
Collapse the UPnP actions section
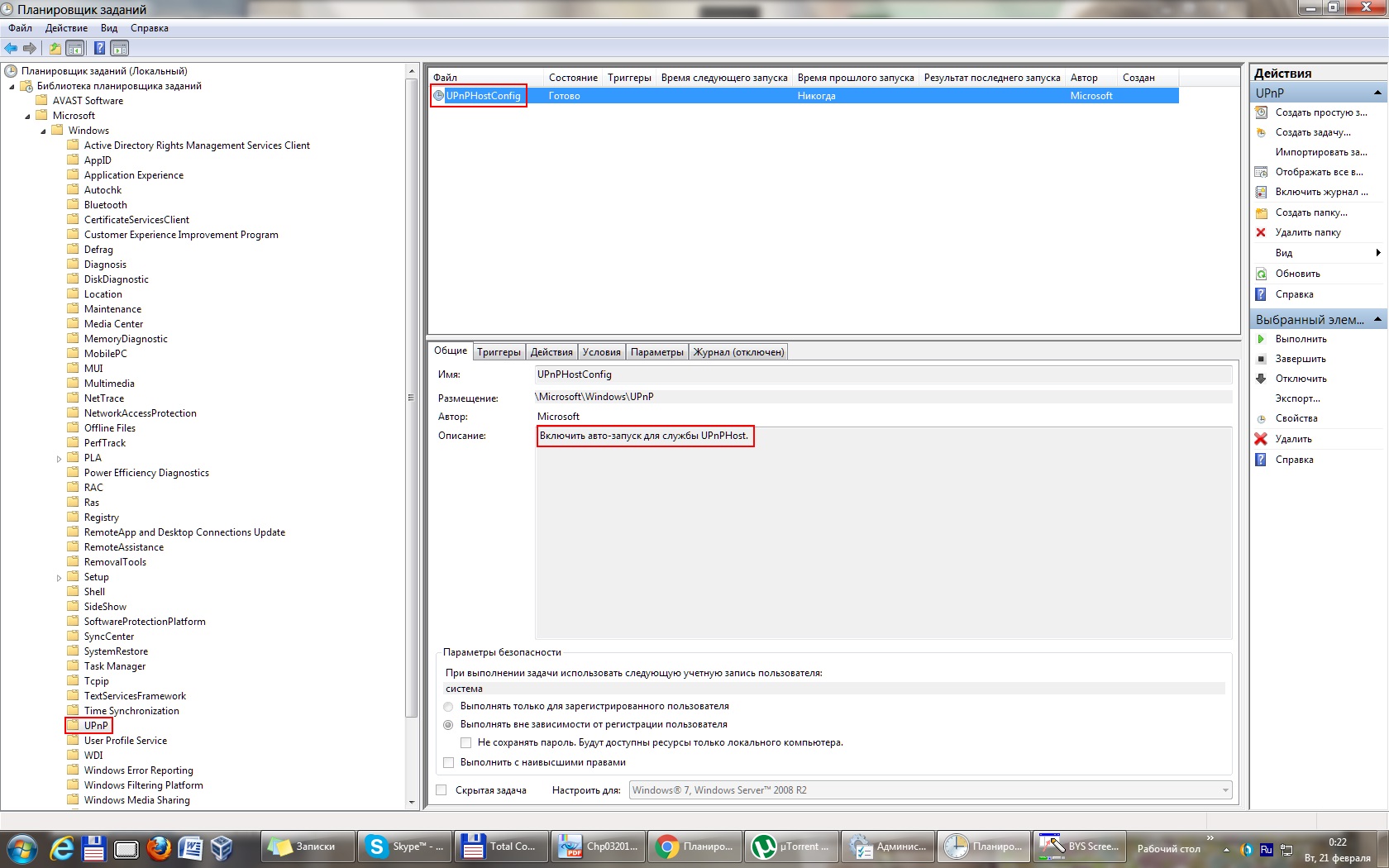coord(1377,93)
